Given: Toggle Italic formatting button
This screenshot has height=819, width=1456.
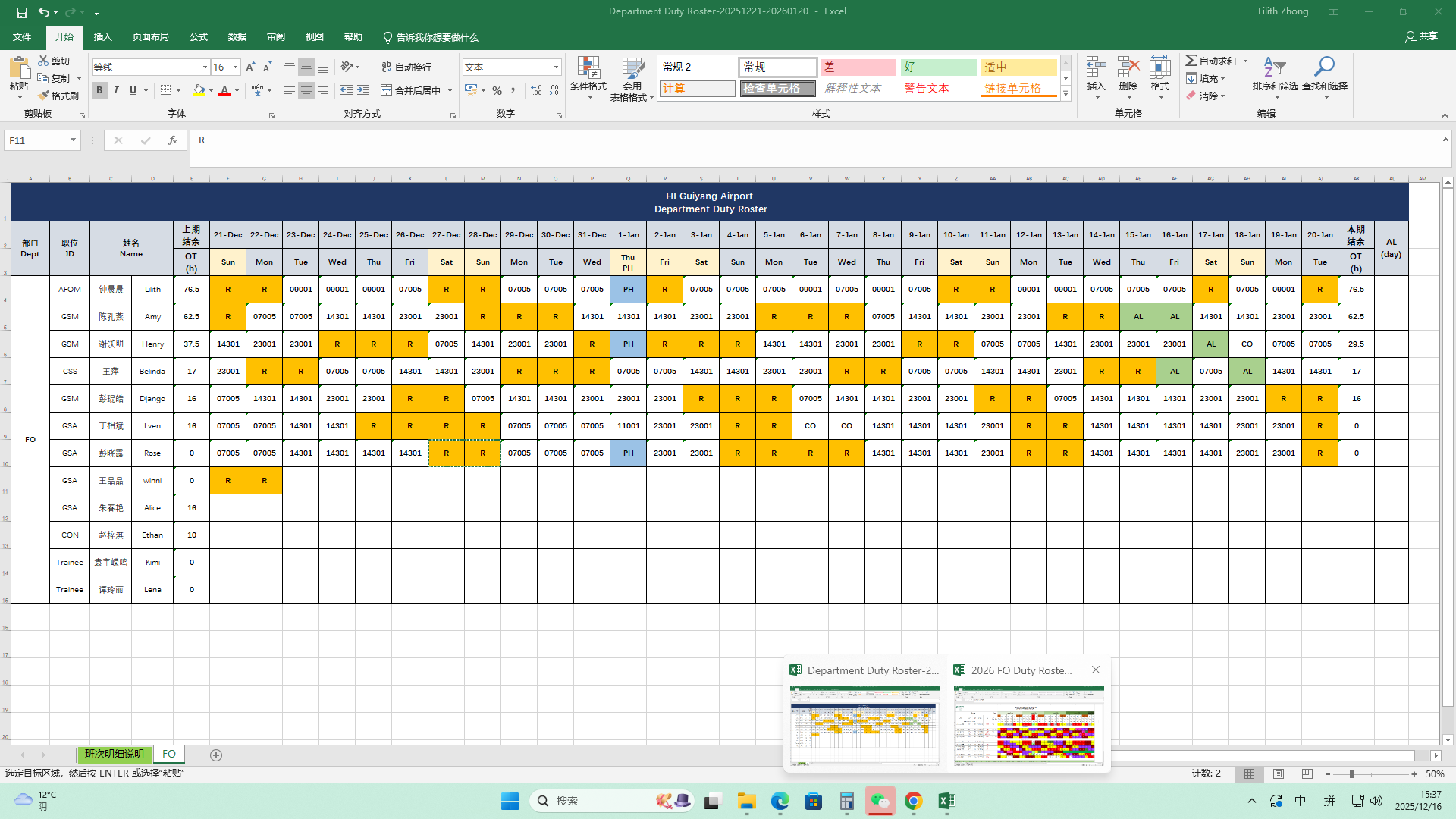Looking at the screenshot, I should pos(116,90).
